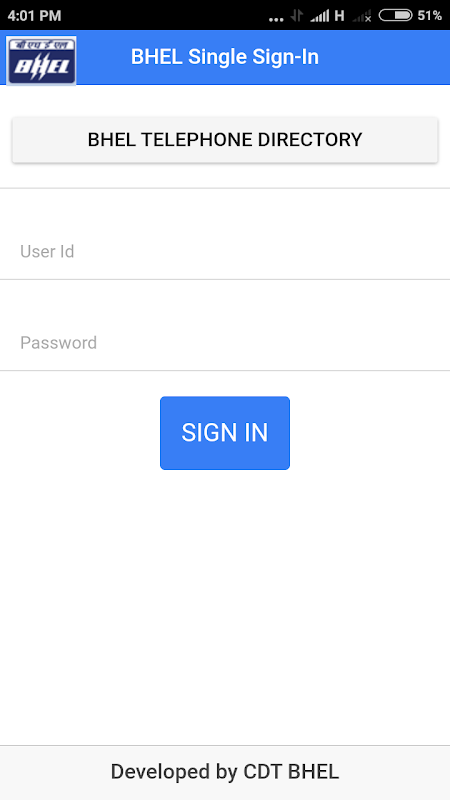Select the Password placeholder text

tap(58, 342)
